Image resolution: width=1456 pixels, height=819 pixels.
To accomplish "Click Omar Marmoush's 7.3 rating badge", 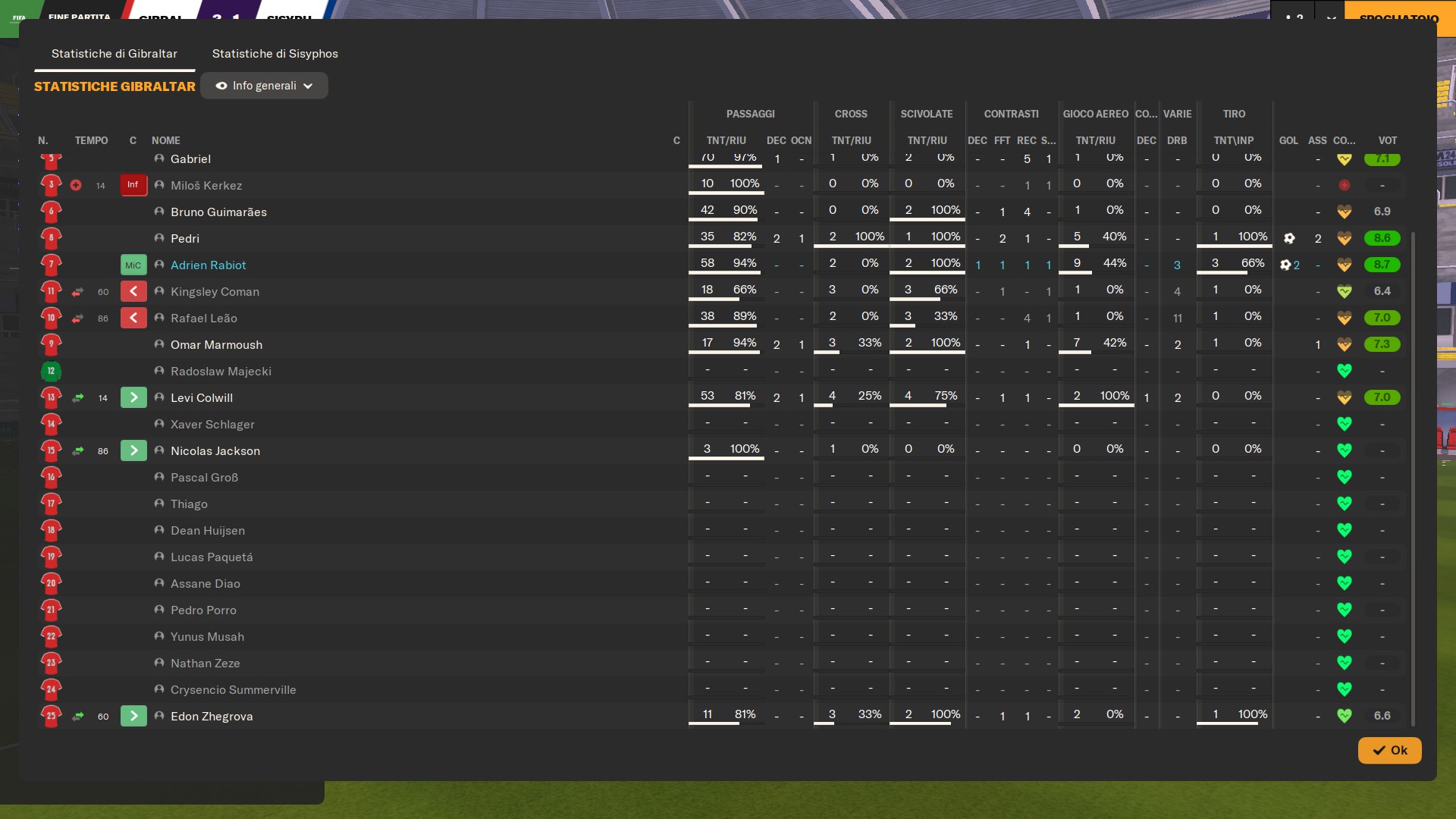I will [1382, 344].
